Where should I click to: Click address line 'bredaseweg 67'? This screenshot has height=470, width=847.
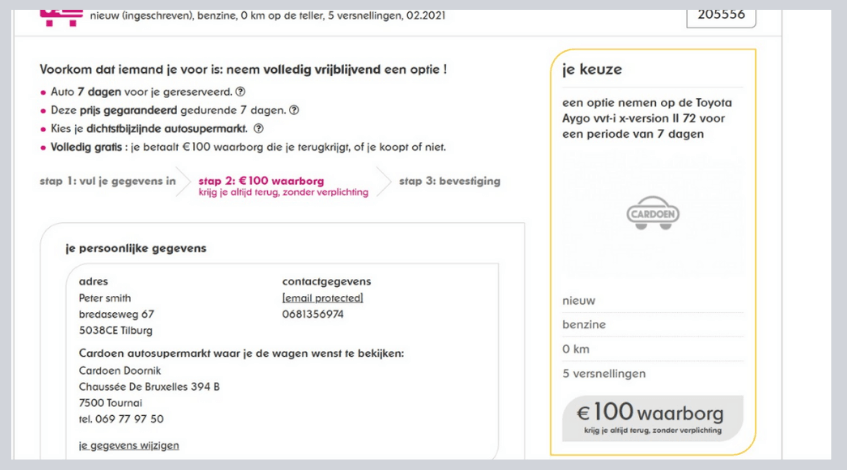116,314
